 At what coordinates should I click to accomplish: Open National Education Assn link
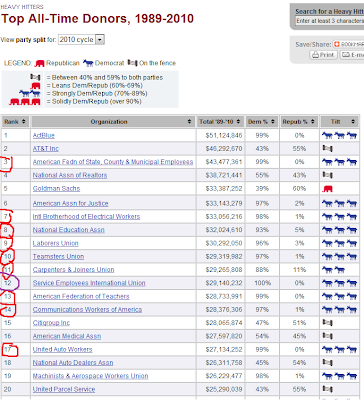point(69,230)
